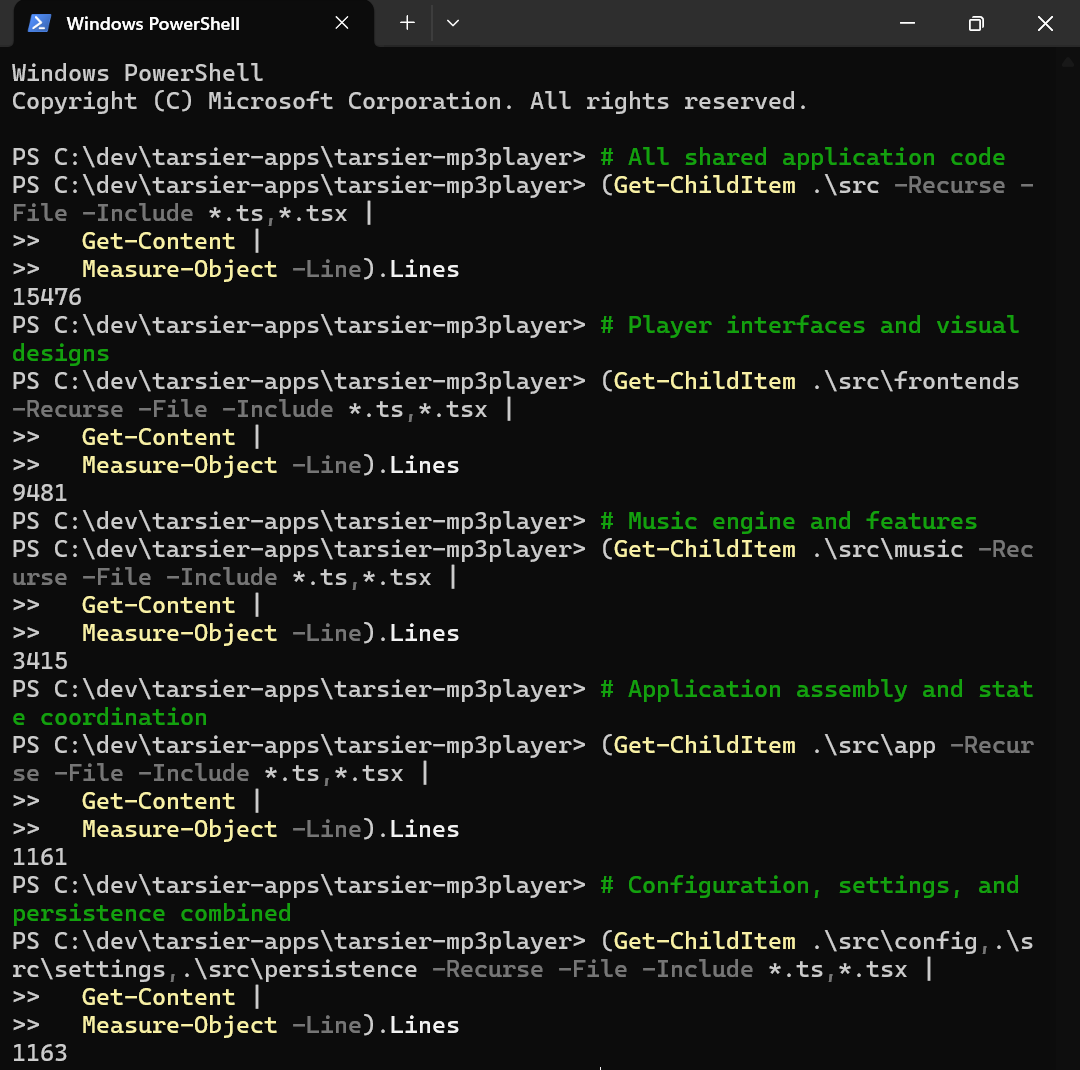
Task: Click the output value 15476
Action: point(47,297)
